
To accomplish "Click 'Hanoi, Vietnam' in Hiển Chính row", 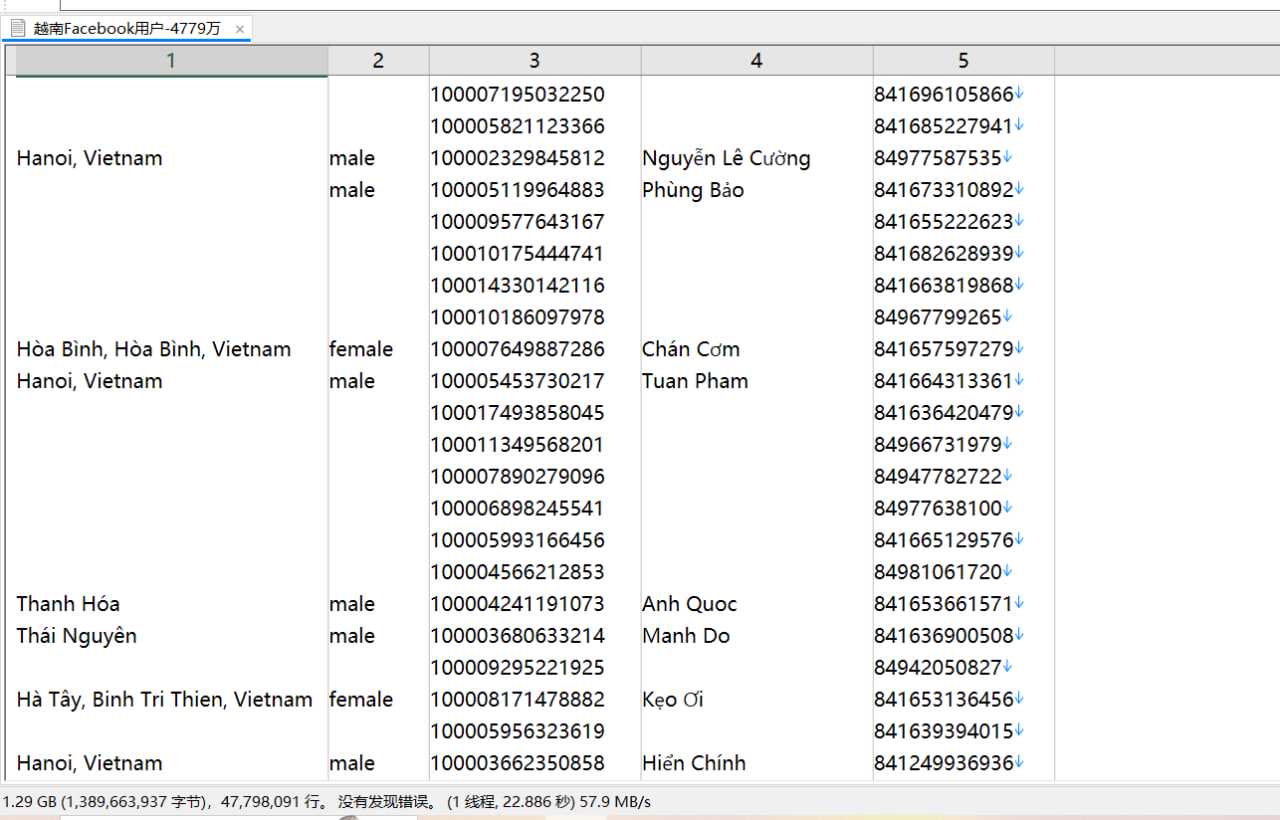I will click(x=89, y=763).
